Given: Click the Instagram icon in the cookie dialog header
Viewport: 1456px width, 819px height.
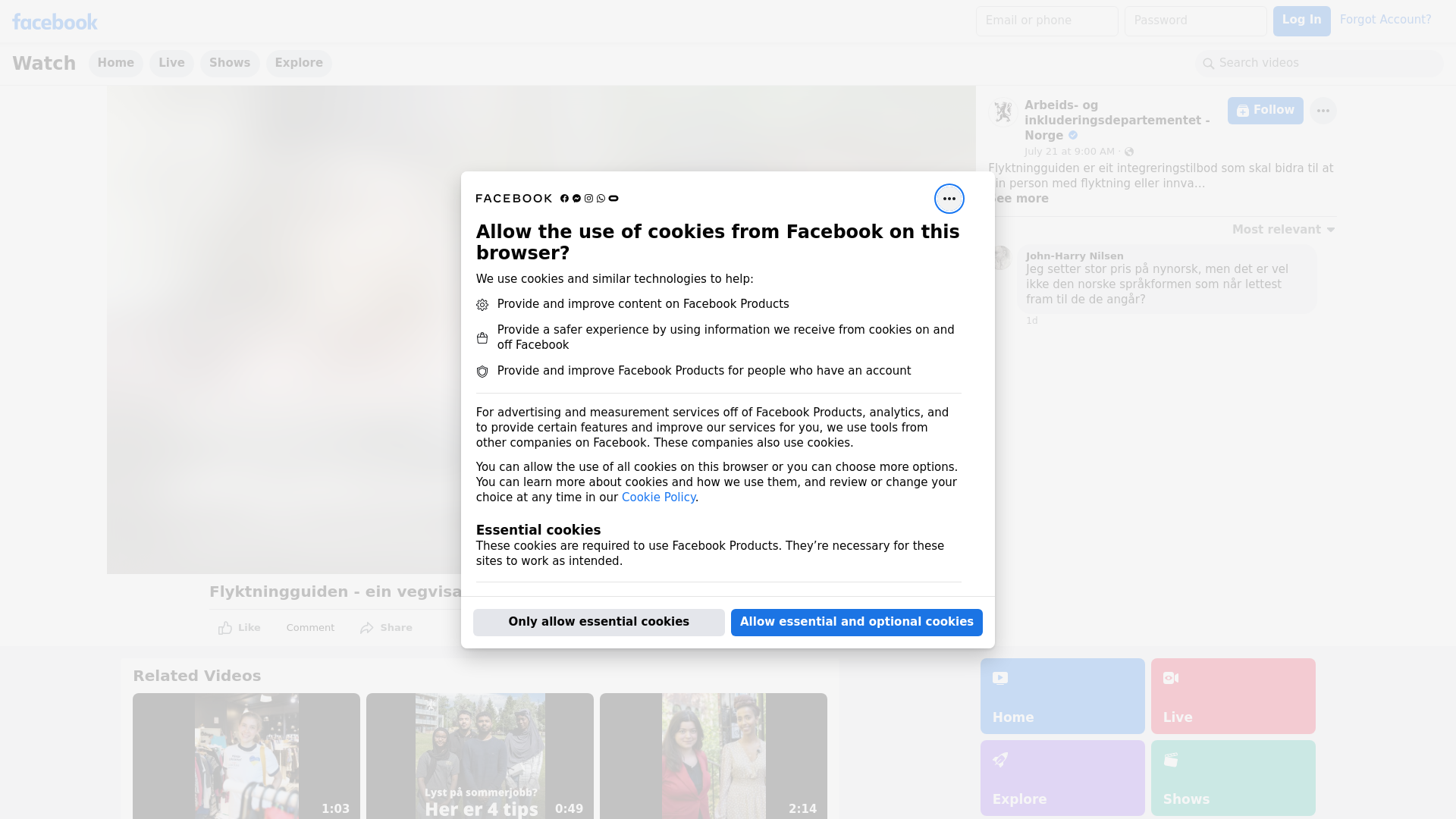Looking at the screenshot, I should click(588, 199).
